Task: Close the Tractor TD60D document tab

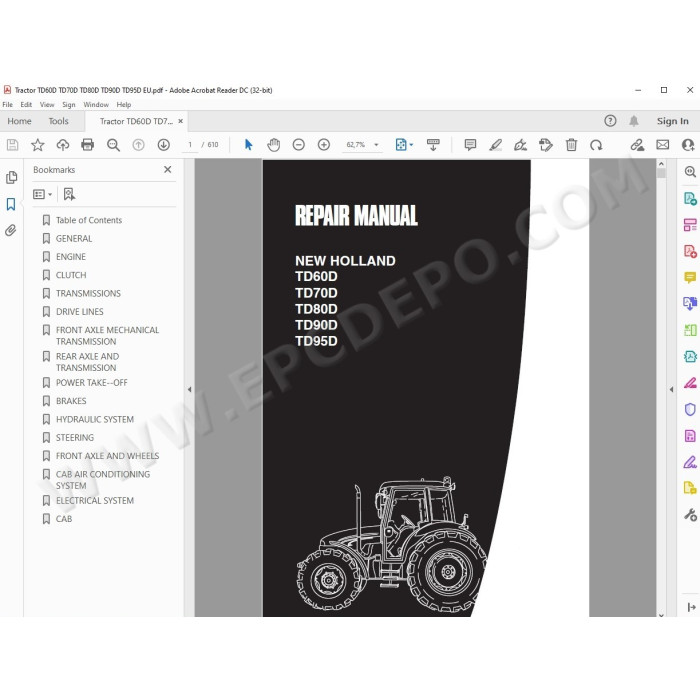Action: 180,121
